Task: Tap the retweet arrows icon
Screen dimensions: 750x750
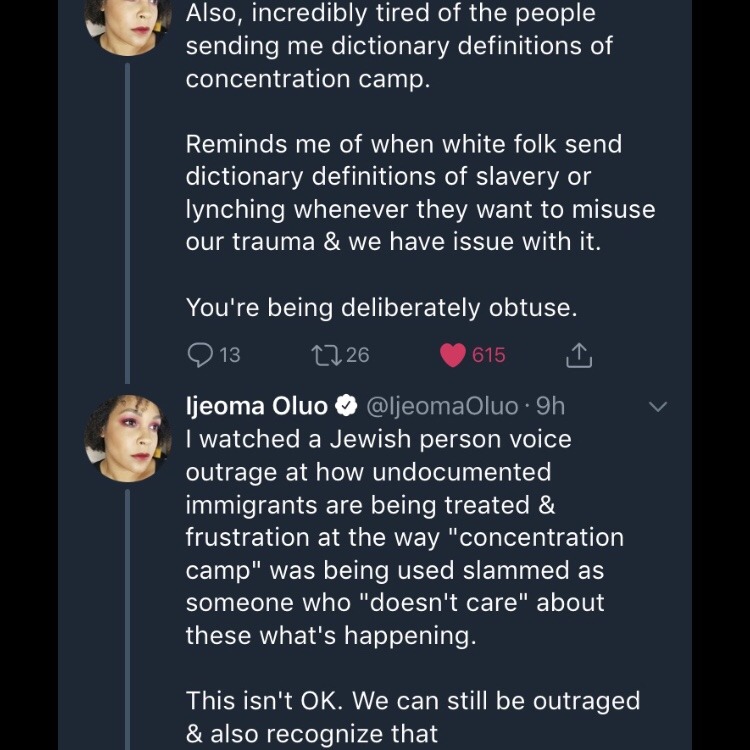Action: coord(327,355)
